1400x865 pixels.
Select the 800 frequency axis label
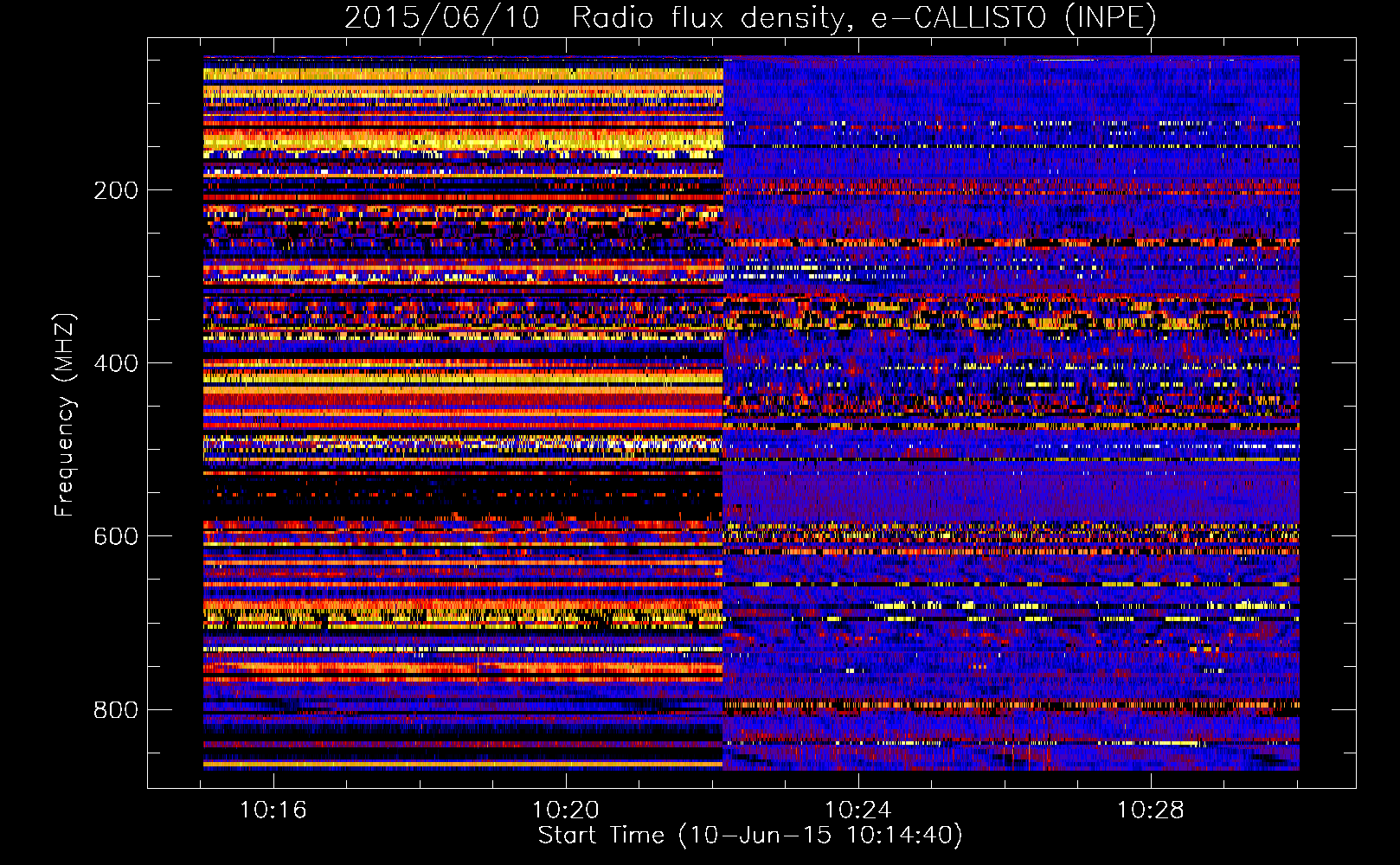[x=116, y=710]
